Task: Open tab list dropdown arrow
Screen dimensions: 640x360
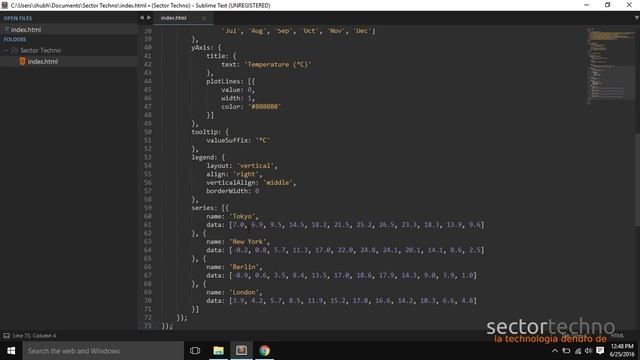Action: pyautogui.click(x=636, y=18)
